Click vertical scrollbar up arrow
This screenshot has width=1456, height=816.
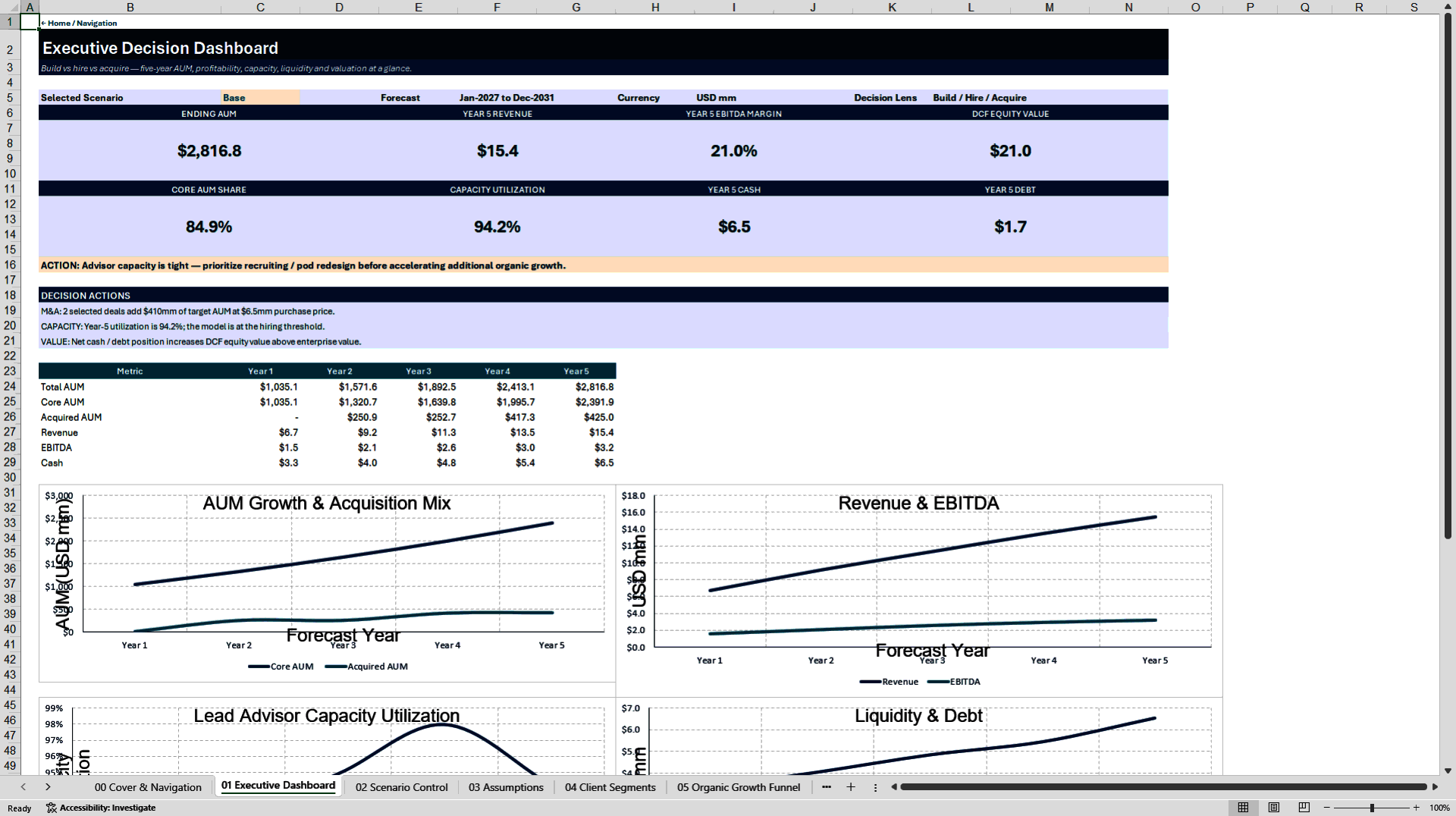1448,7
